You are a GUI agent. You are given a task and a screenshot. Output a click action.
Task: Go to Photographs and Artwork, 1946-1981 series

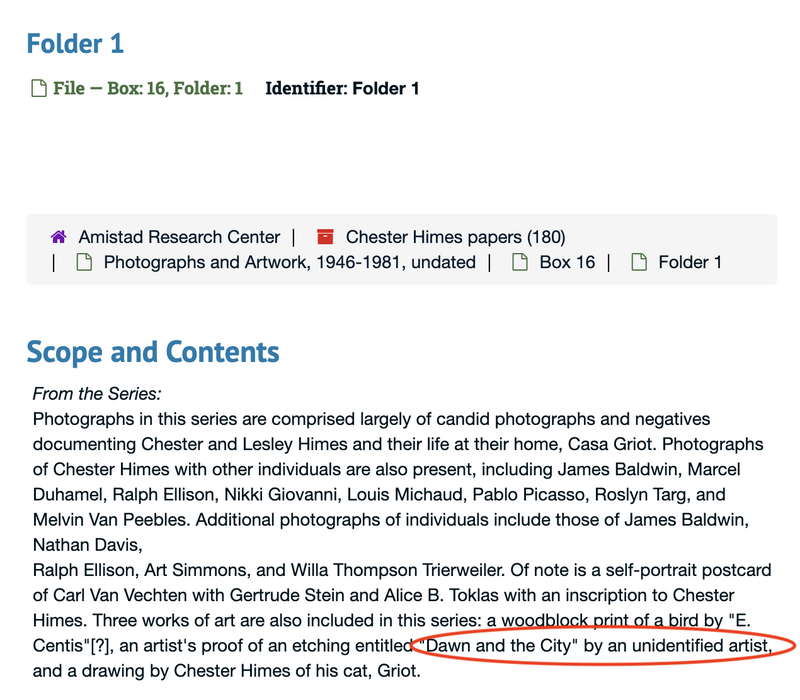point(290,262)
